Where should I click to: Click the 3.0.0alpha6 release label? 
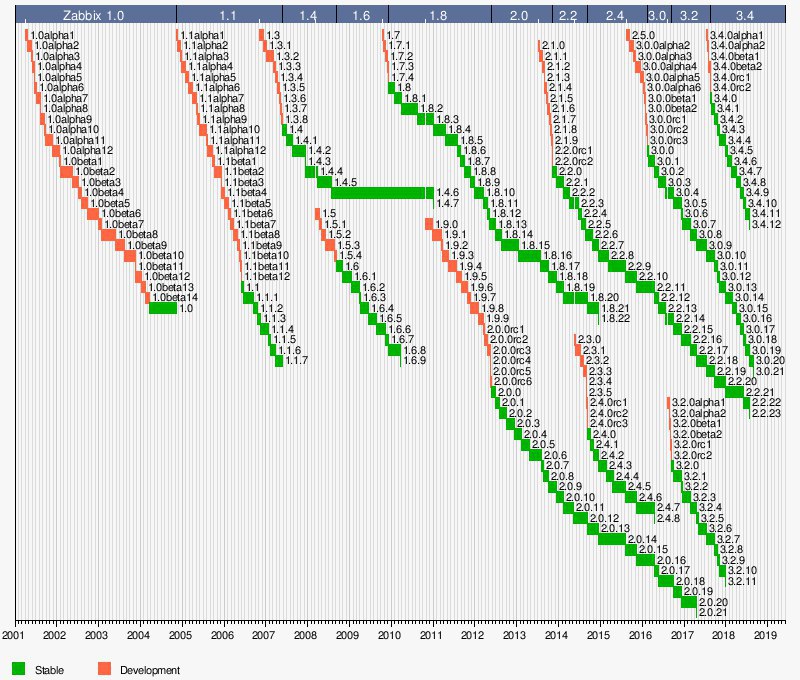[x=674, y=88]
